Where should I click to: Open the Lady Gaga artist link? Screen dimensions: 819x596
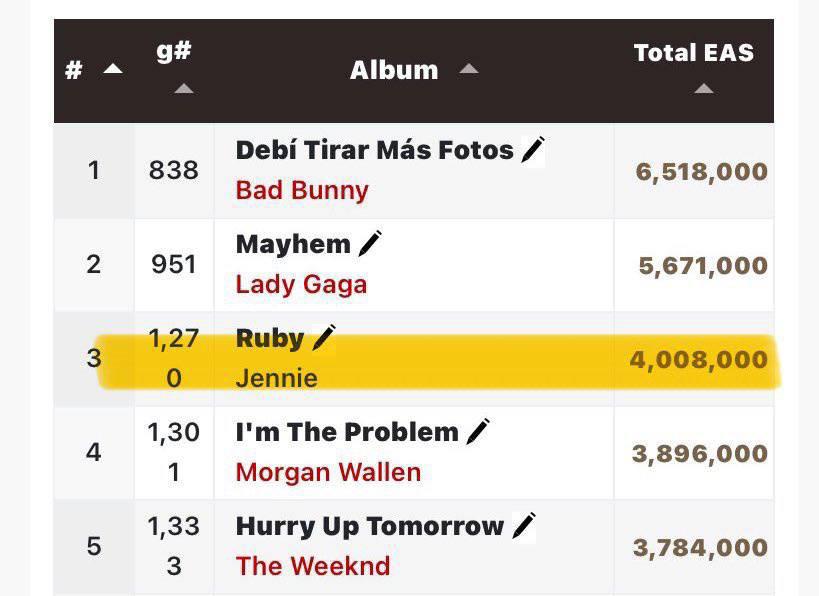[301, 285]
